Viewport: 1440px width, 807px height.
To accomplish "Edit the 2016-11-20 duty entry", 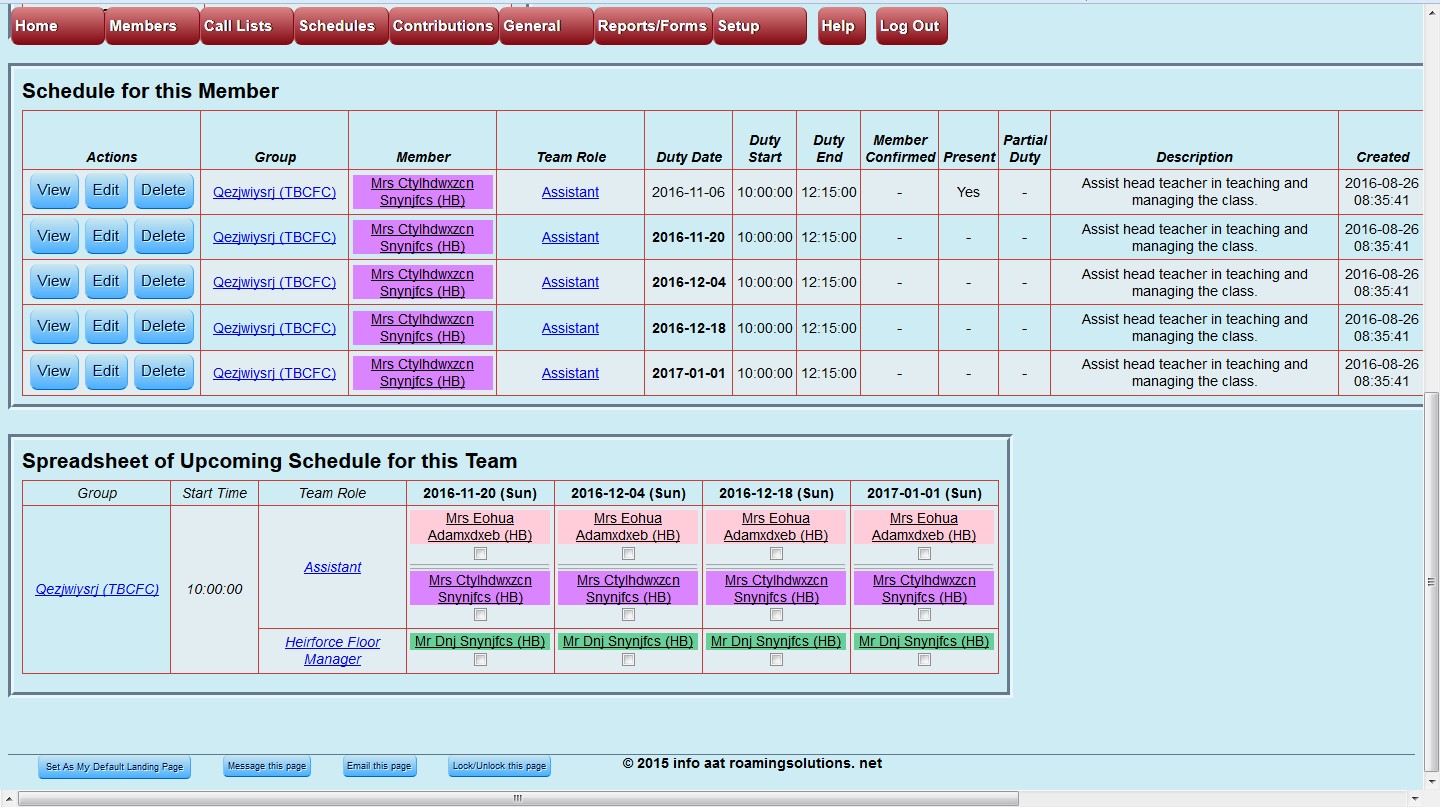I will point(106,236).
